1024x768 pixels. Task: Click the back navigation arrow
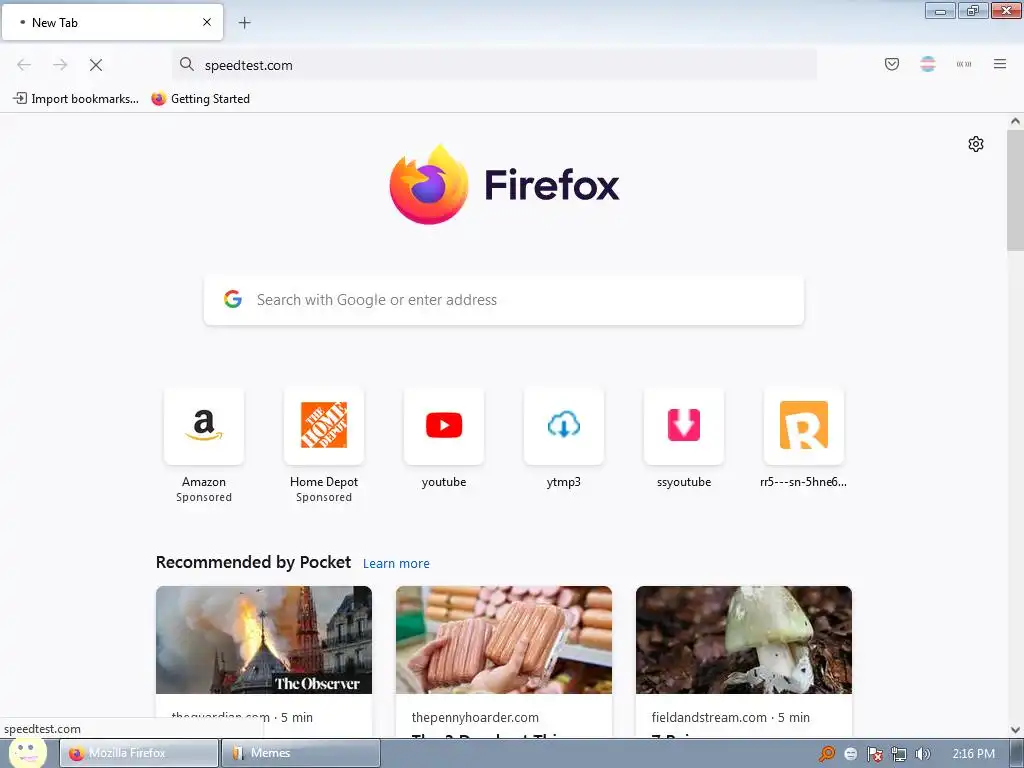(24, 65)
